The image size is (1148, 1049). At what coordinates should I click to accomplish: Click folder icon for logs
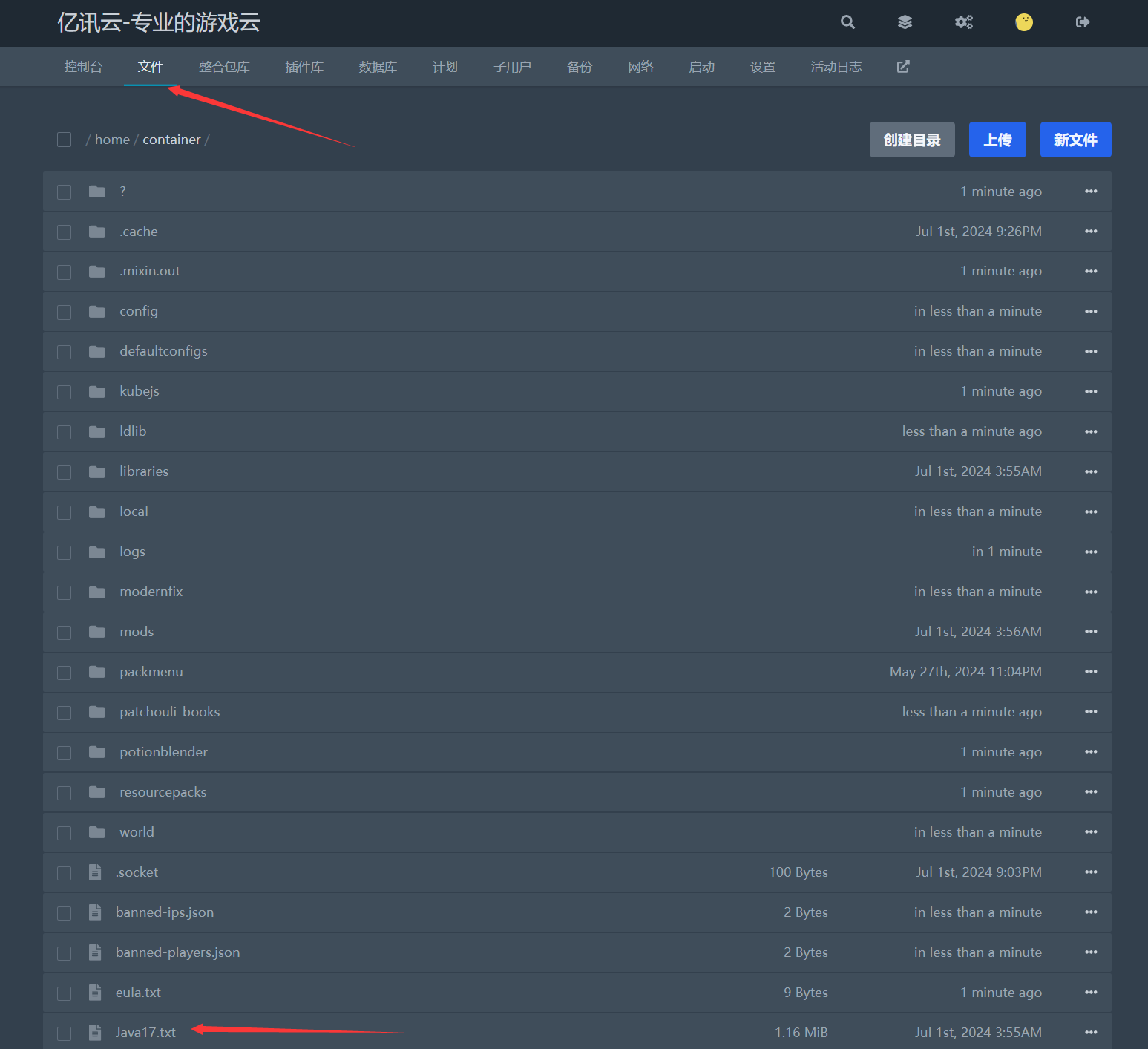pyautogui.click(x=97, y=552)
